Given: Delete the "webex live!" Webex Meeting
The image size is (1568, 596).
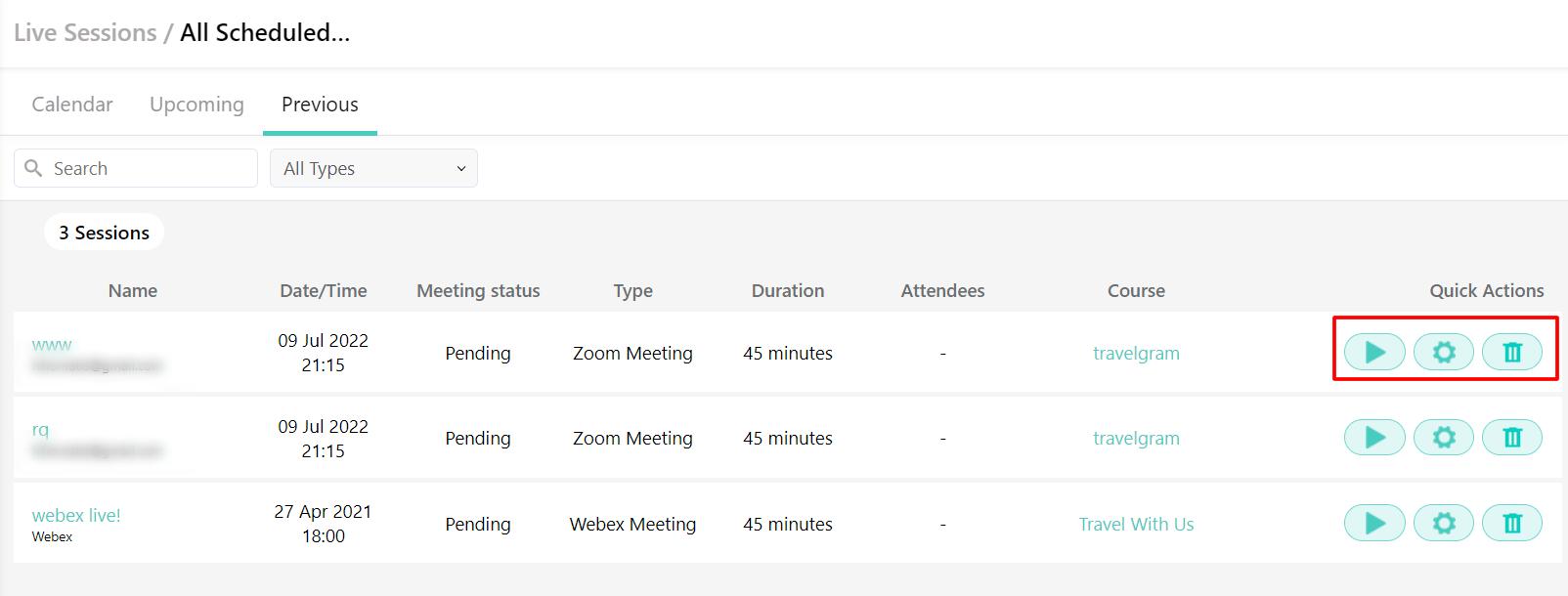Looking at the screenshot, I should click(x=1511, y=523).
